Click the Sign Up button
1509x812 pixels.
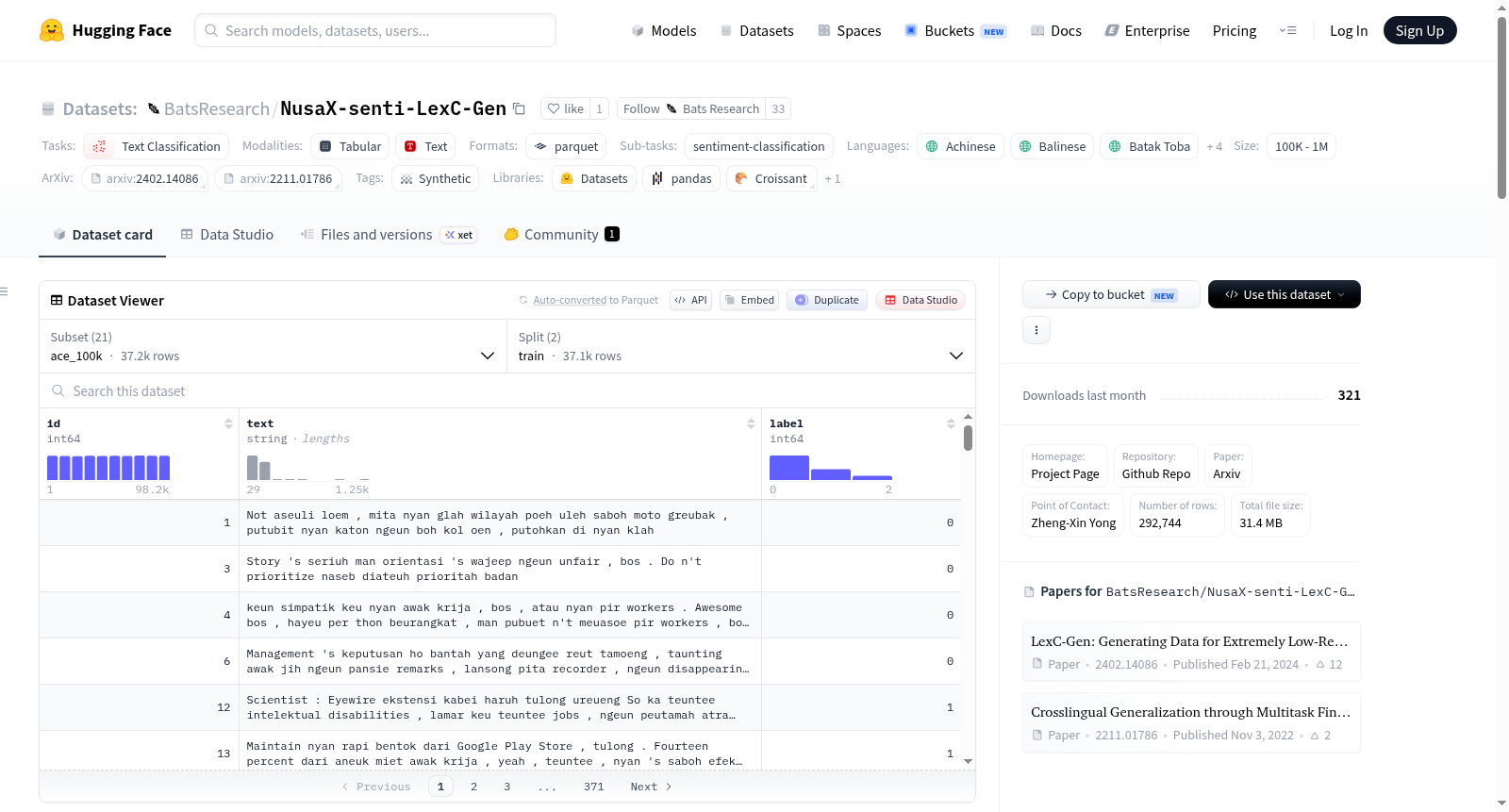1419,30
